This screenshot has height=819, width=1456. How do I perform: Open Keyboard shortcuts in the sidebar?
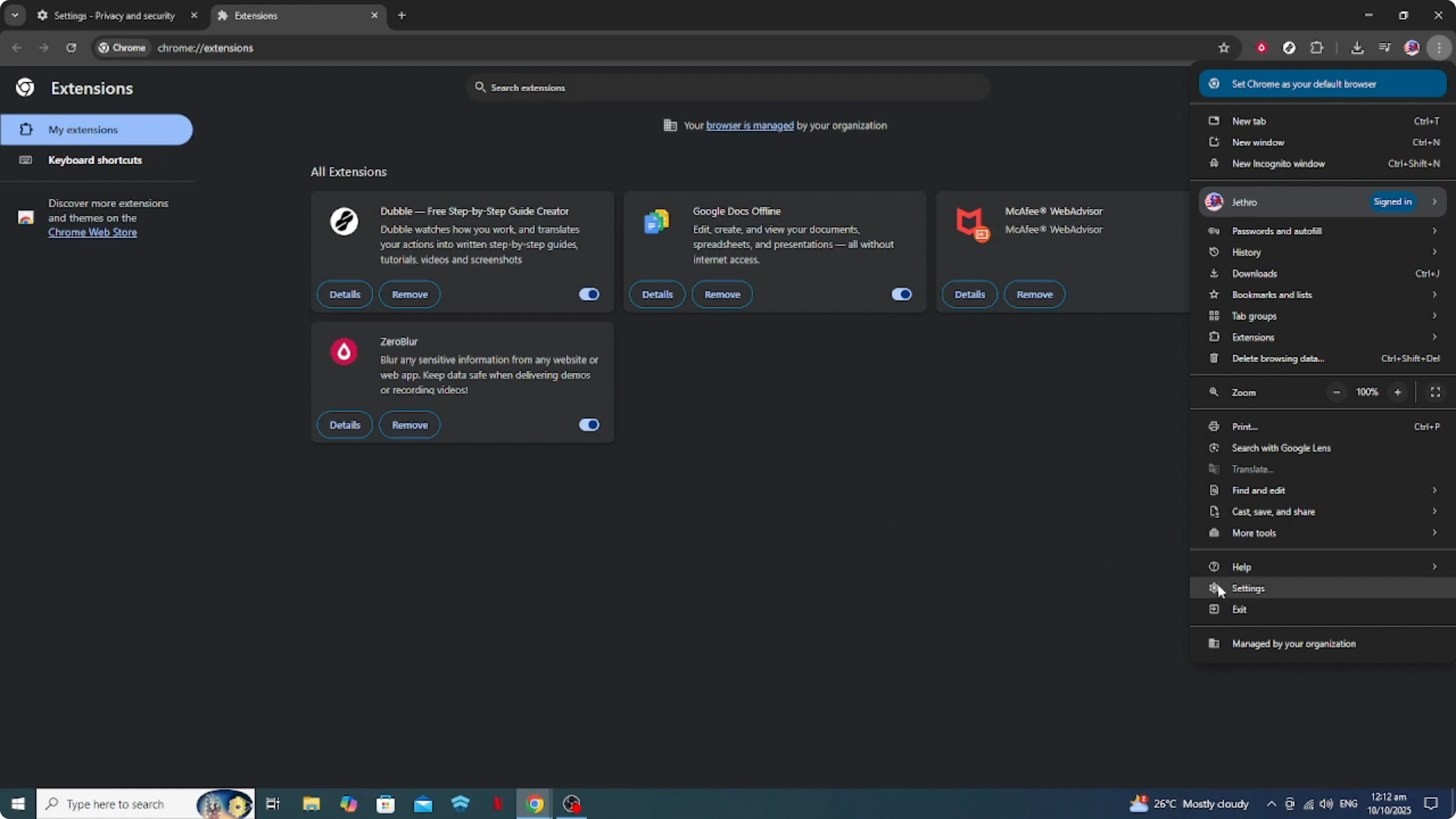[x=96, y=160]
